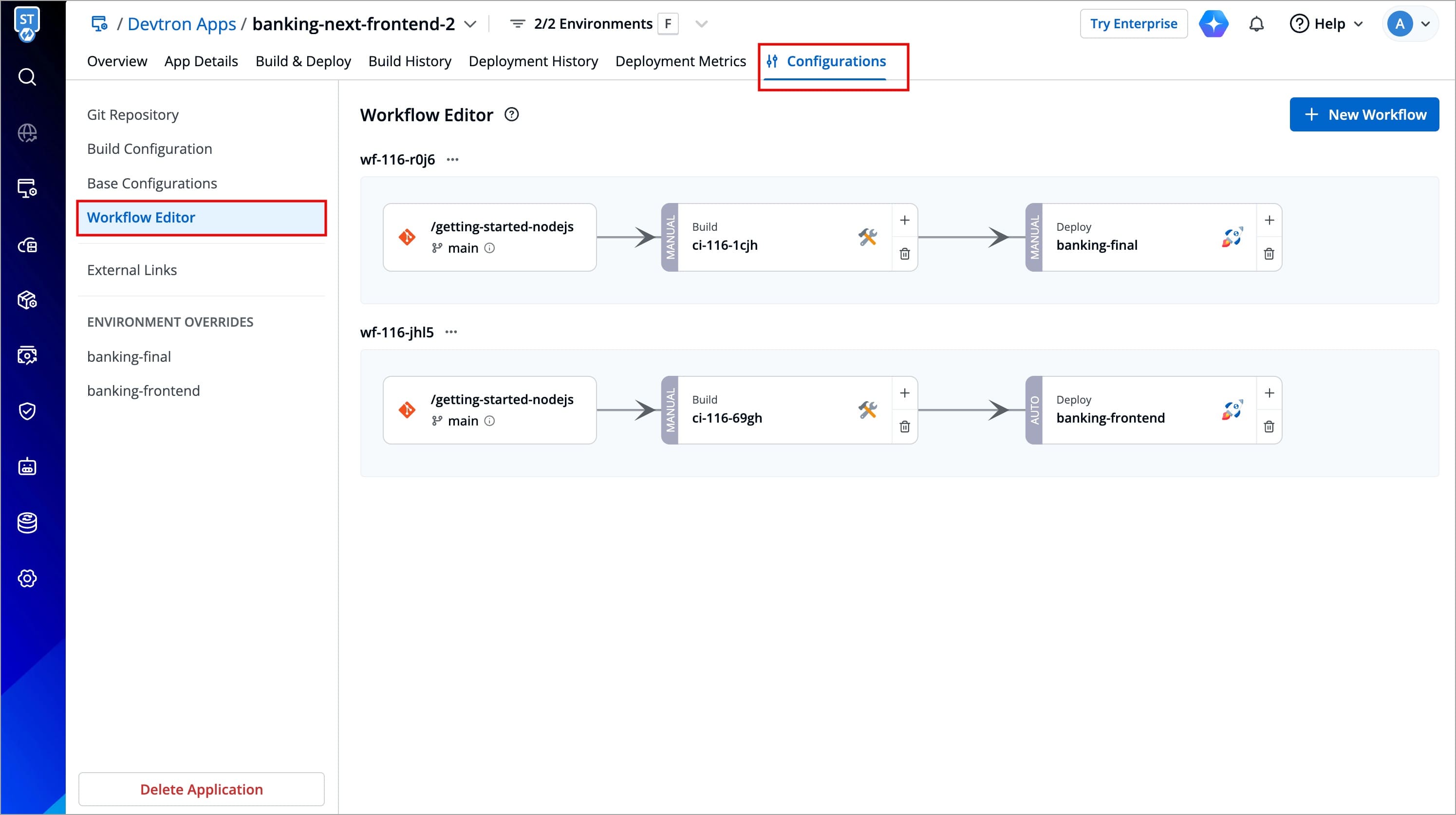Click Workflow Editor help question icon

pyautogui.click(x=511, y=115)
